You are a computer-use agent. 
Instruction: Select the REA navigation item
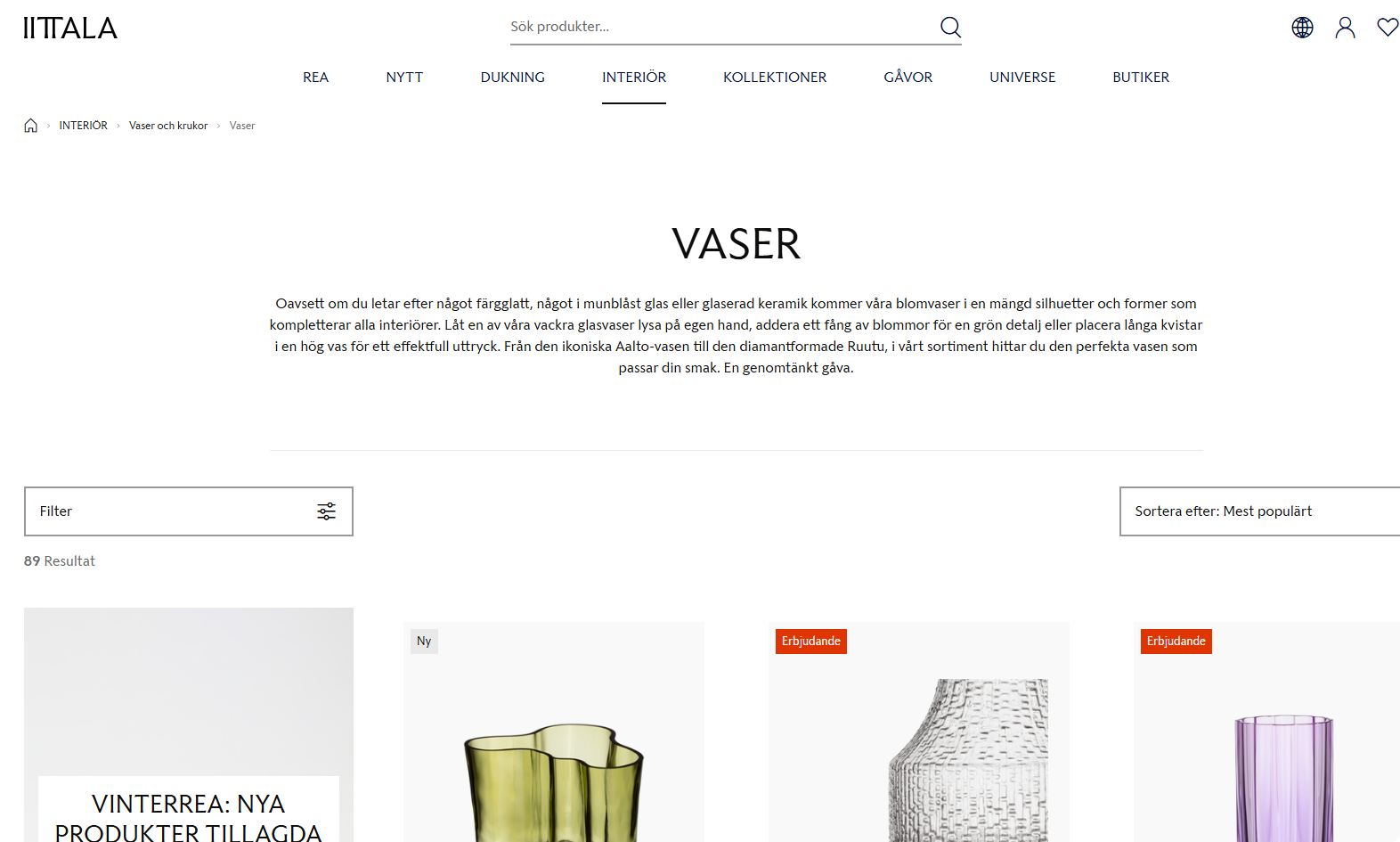pyautogui.click(x=316, y=78)
